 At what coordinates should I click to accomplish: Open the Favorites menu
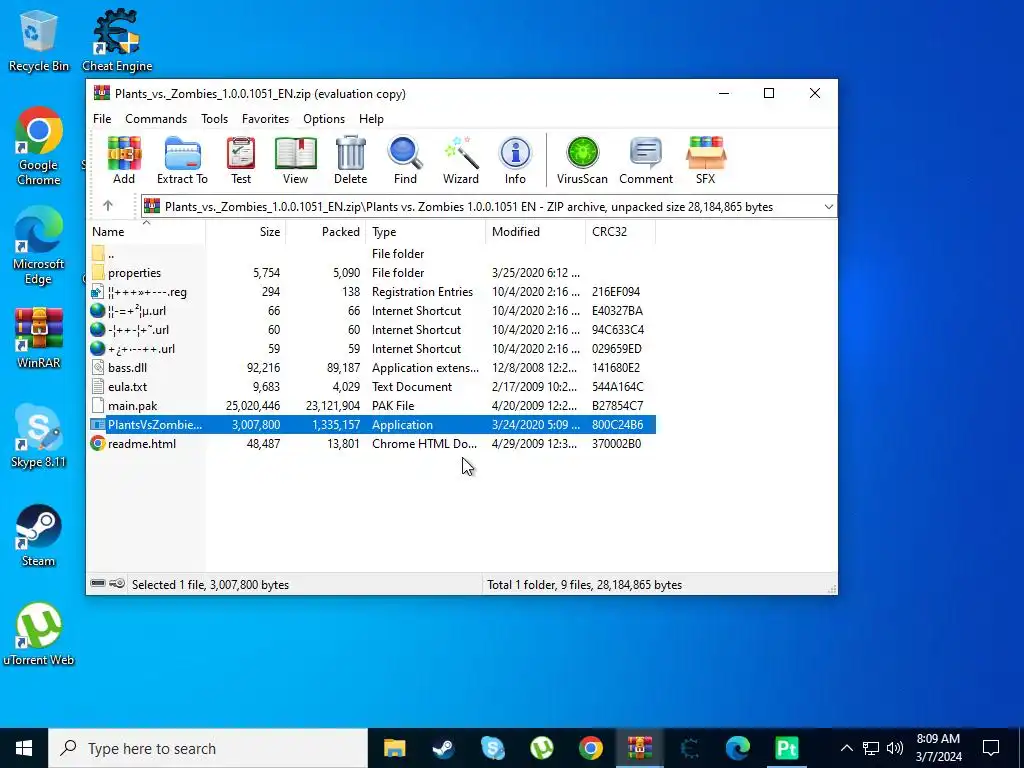pos(265,119)
